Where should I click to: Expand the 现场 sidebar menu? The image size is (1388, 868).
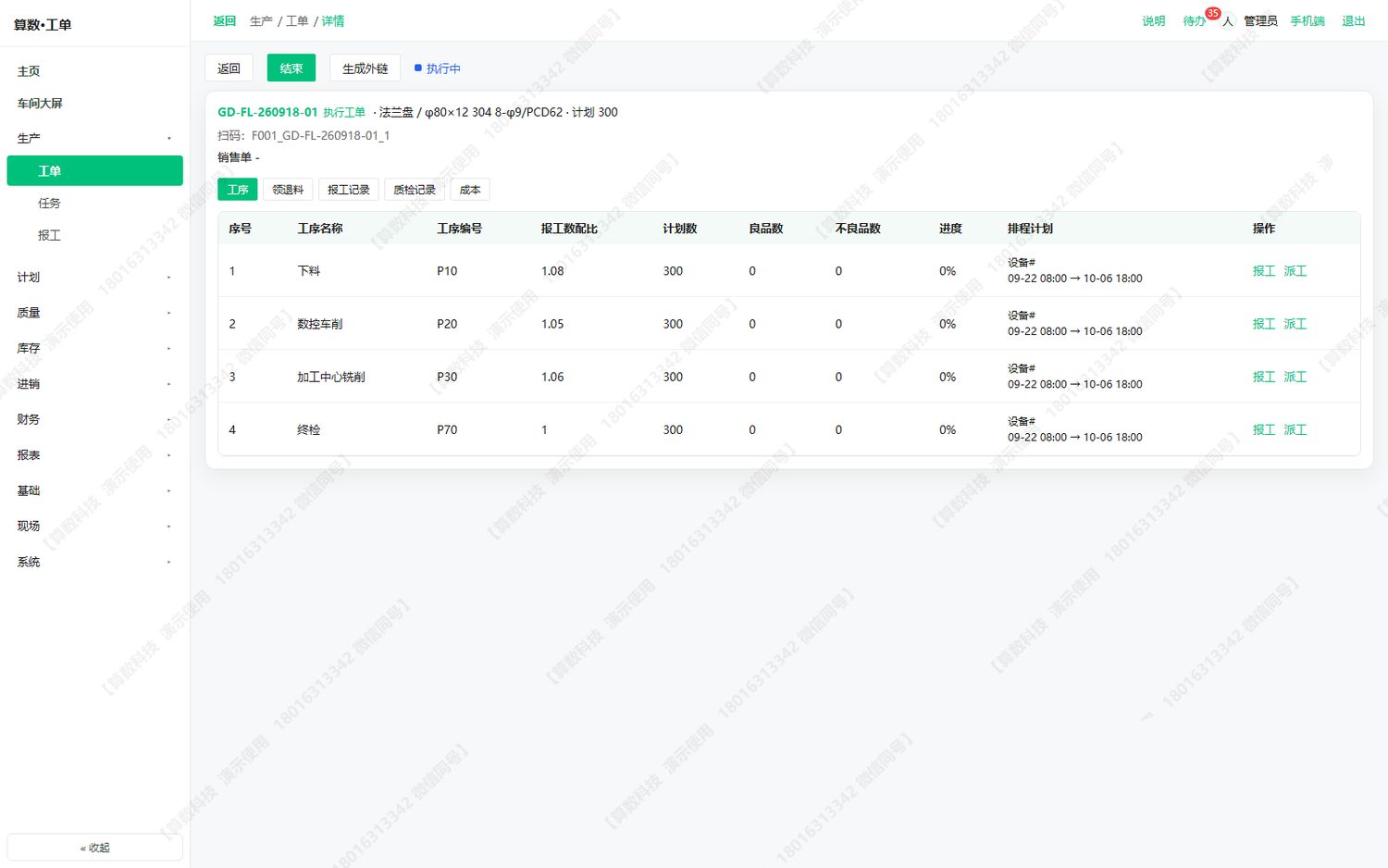94,526
